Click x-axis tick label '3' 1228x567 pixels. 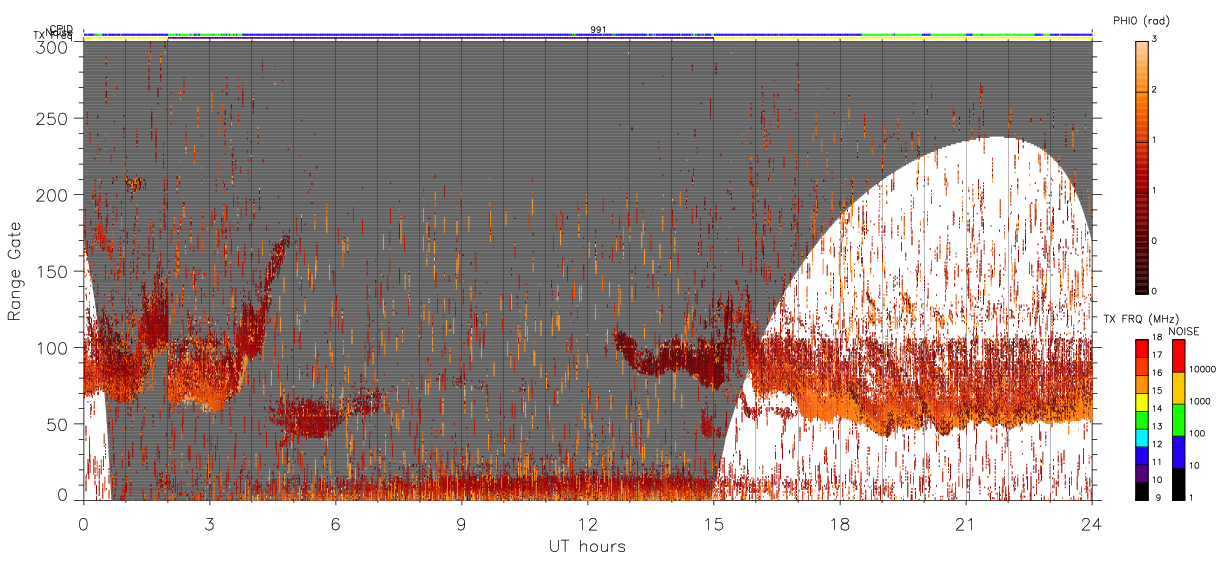coord(209,524)
